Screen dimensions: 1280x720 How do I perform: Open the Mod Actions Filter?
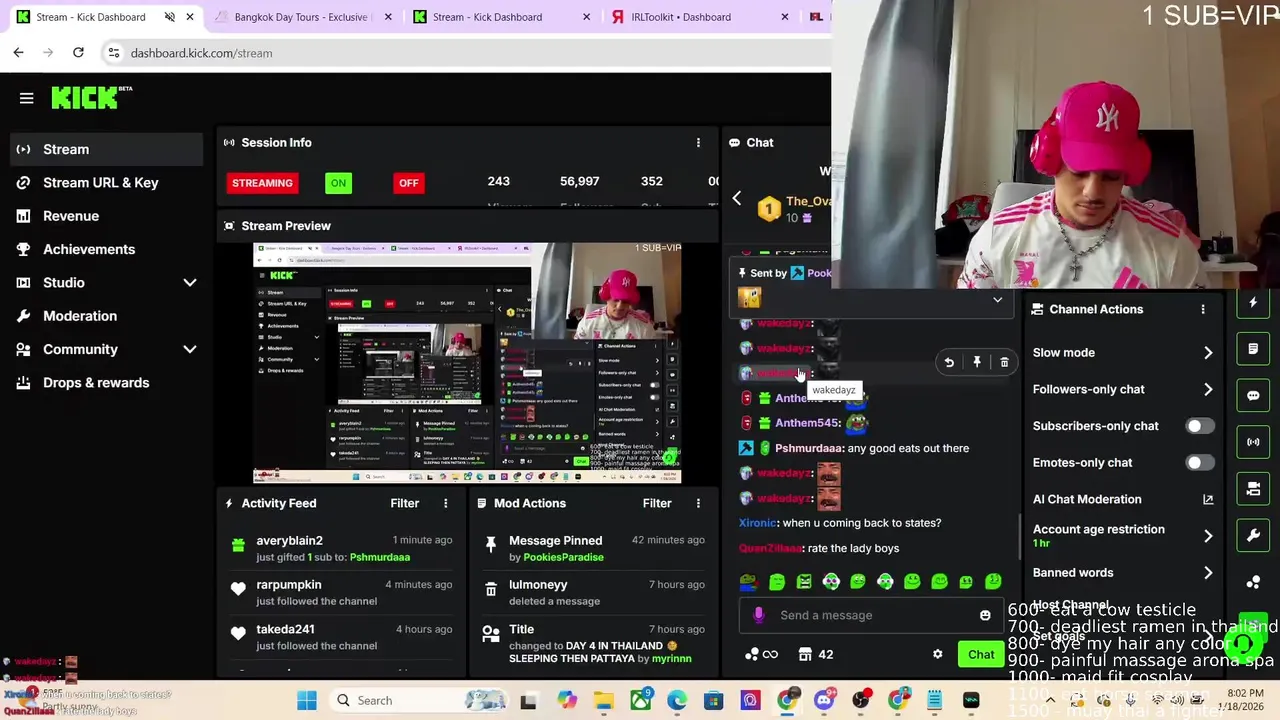tap(657, 503)
